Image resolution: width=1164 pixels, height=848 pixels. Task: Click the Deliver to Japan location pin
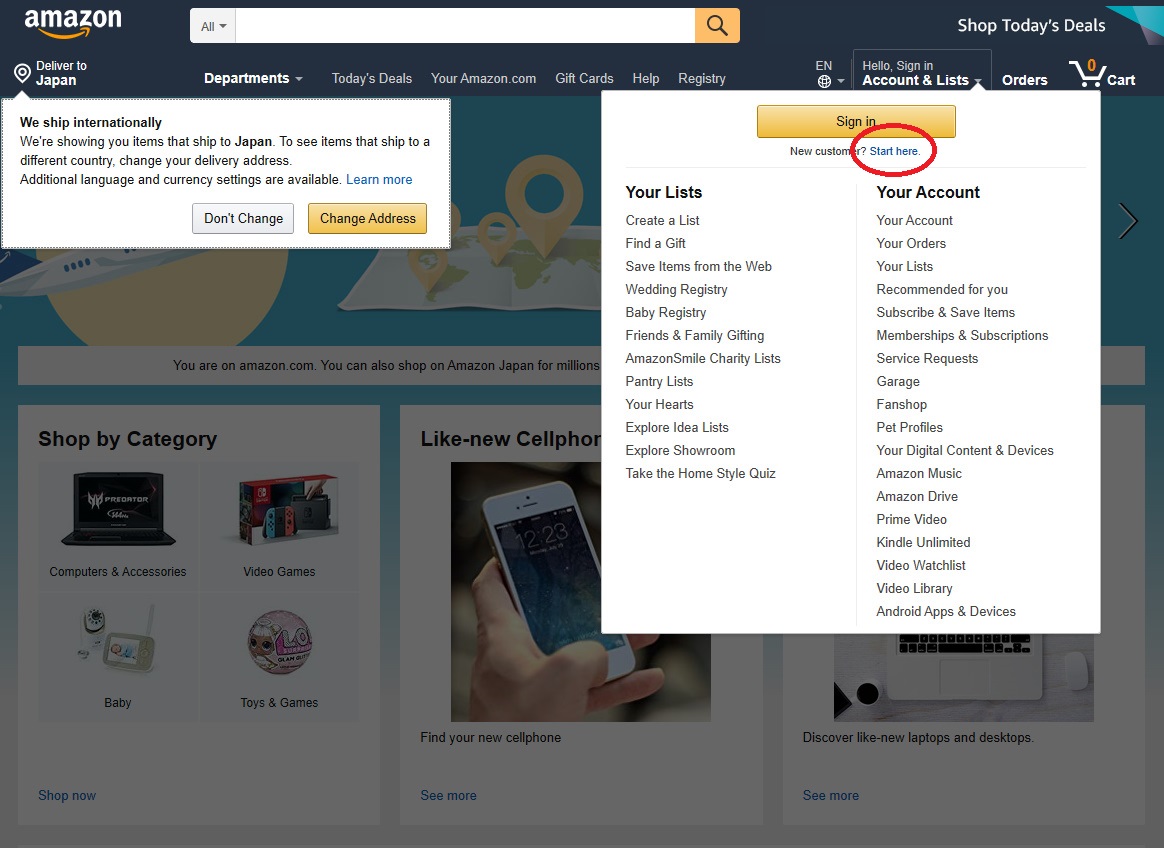click(x=22, y=74)
